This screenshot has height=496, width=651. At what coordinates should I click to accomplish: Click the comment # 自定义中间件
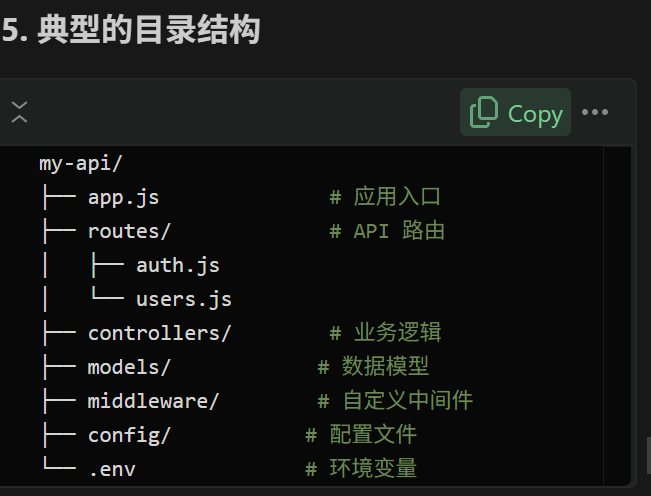(x=395, y=401)
